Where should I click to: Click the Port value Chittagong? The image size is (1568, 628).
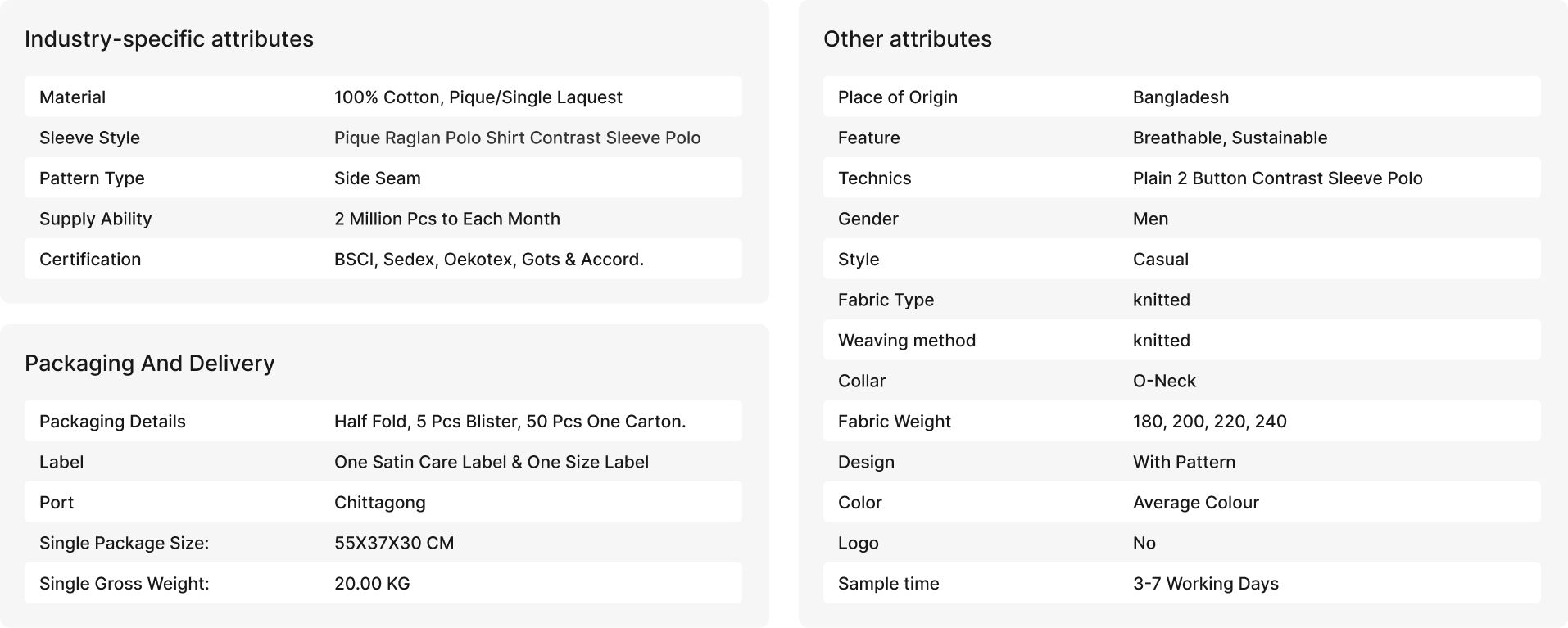click(x=380, y=503)
